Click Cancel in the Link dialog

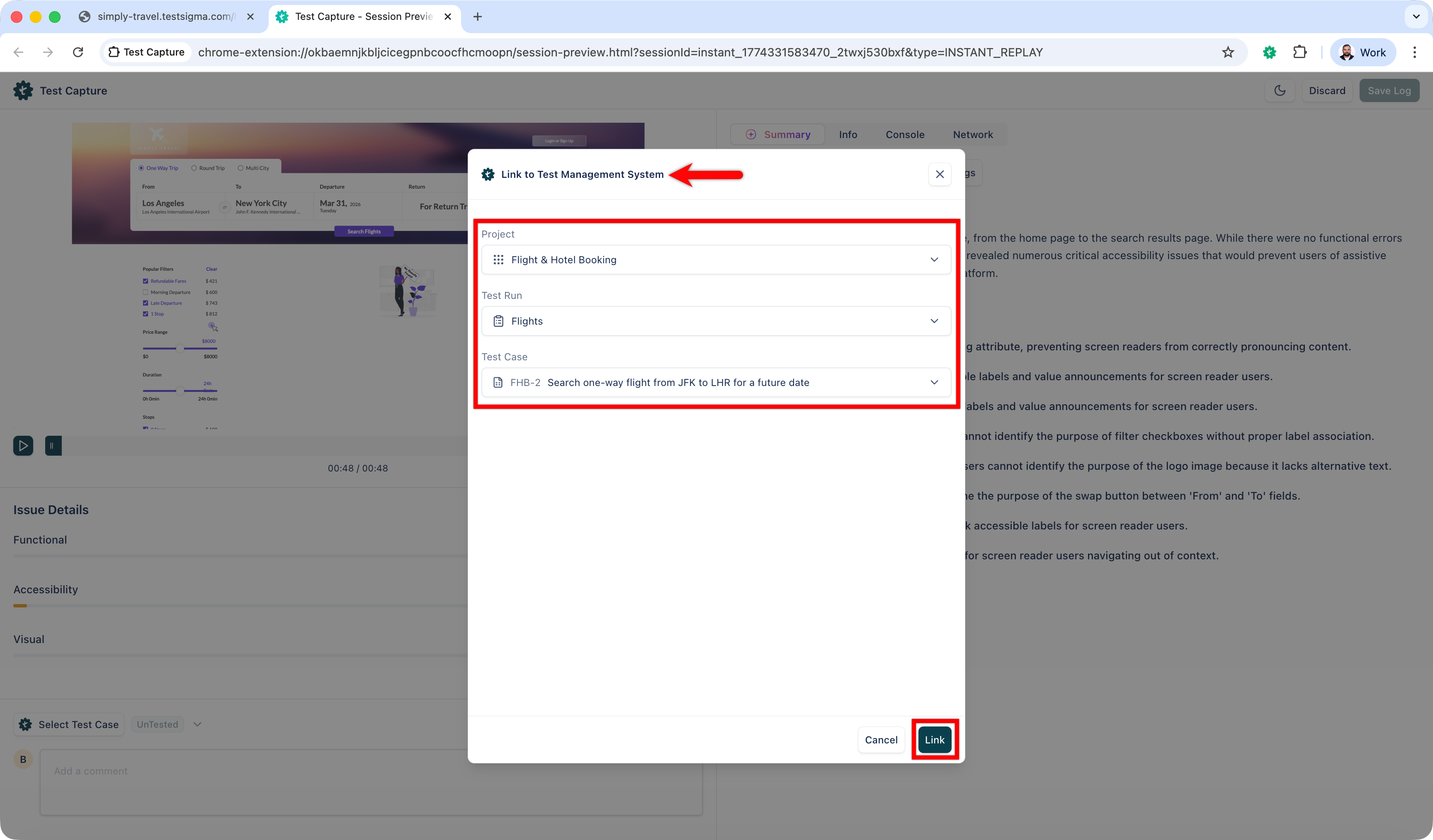click(881, 739)
